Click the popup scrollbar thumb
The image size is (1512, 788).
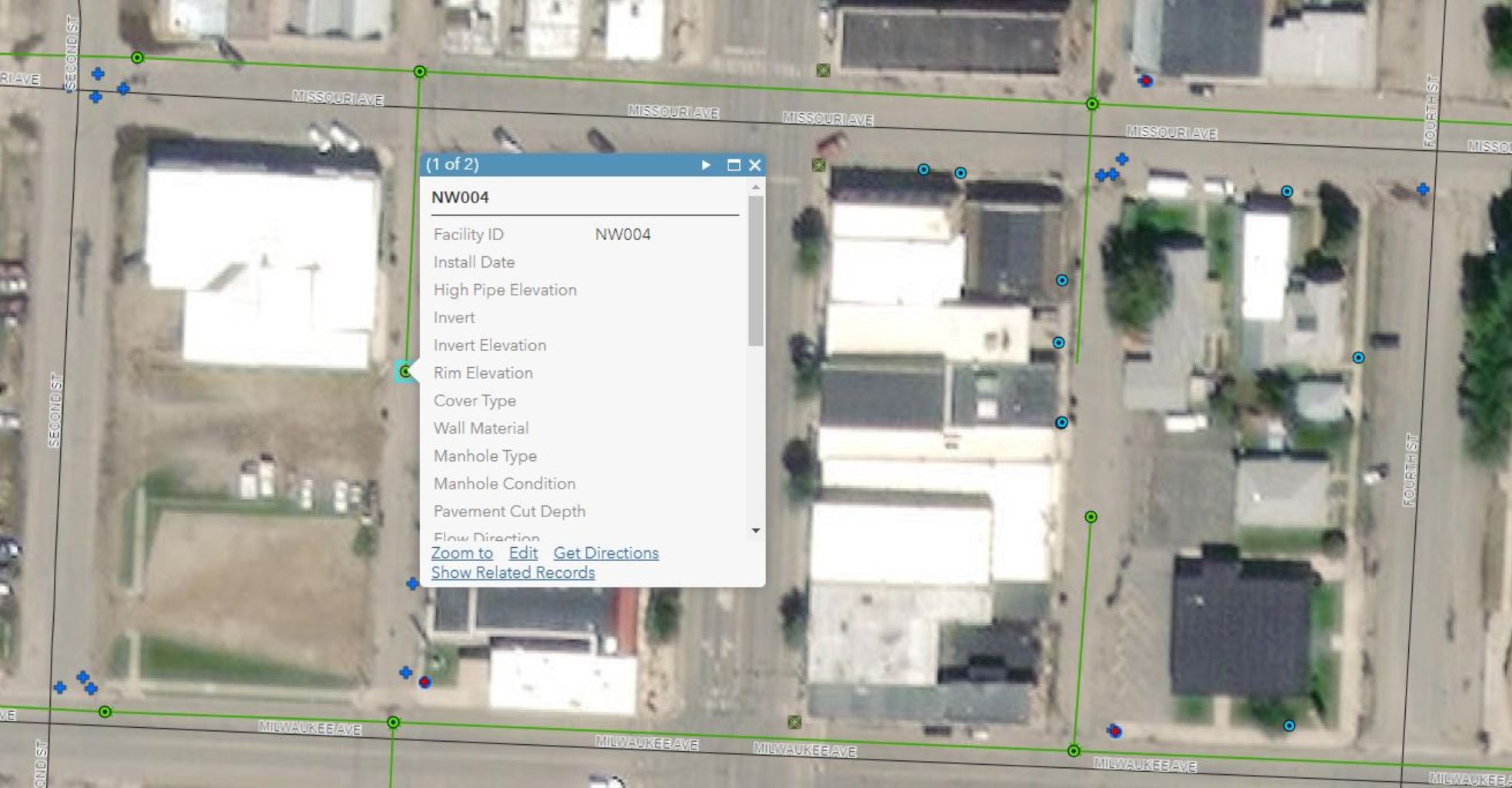pos(756,271)
